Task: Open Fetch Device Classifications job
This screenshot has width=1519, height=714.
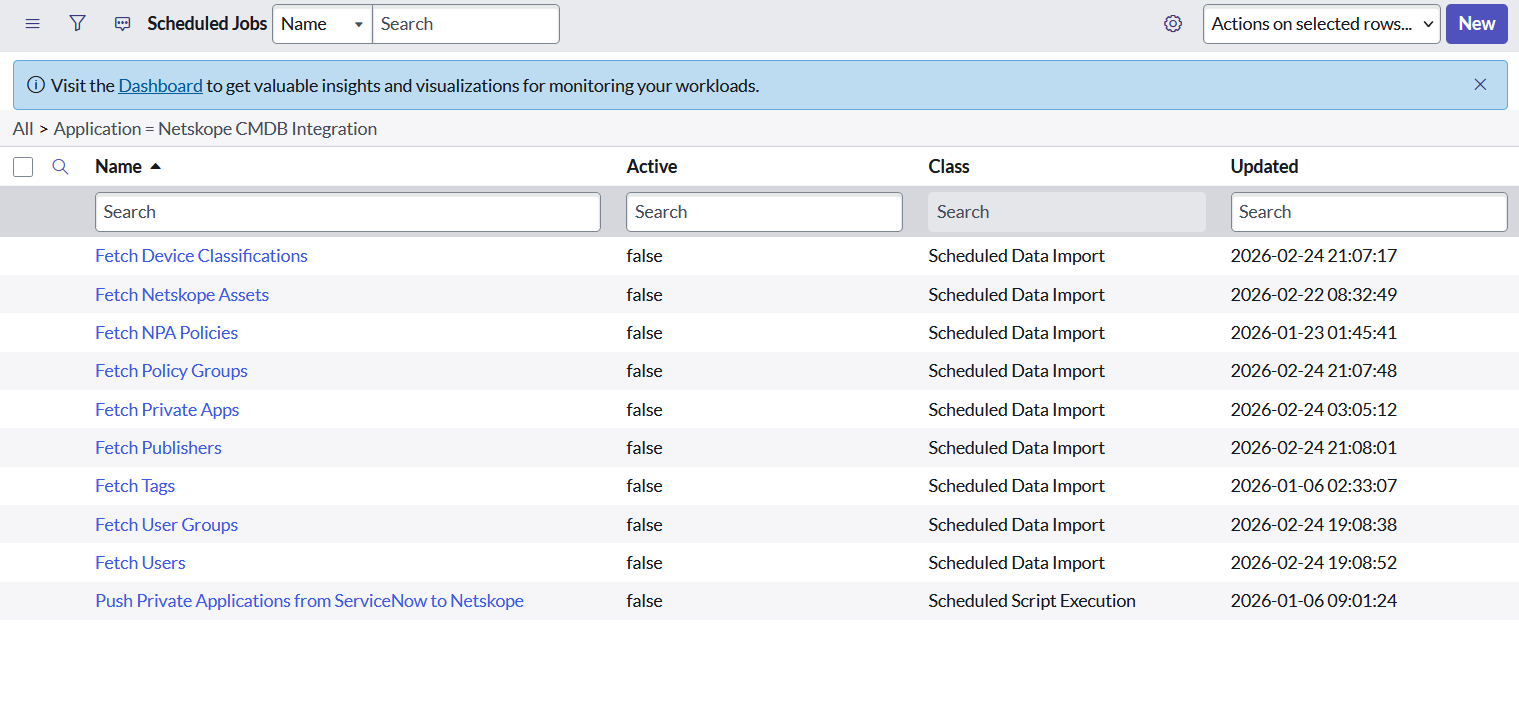Action: [201, 256]
